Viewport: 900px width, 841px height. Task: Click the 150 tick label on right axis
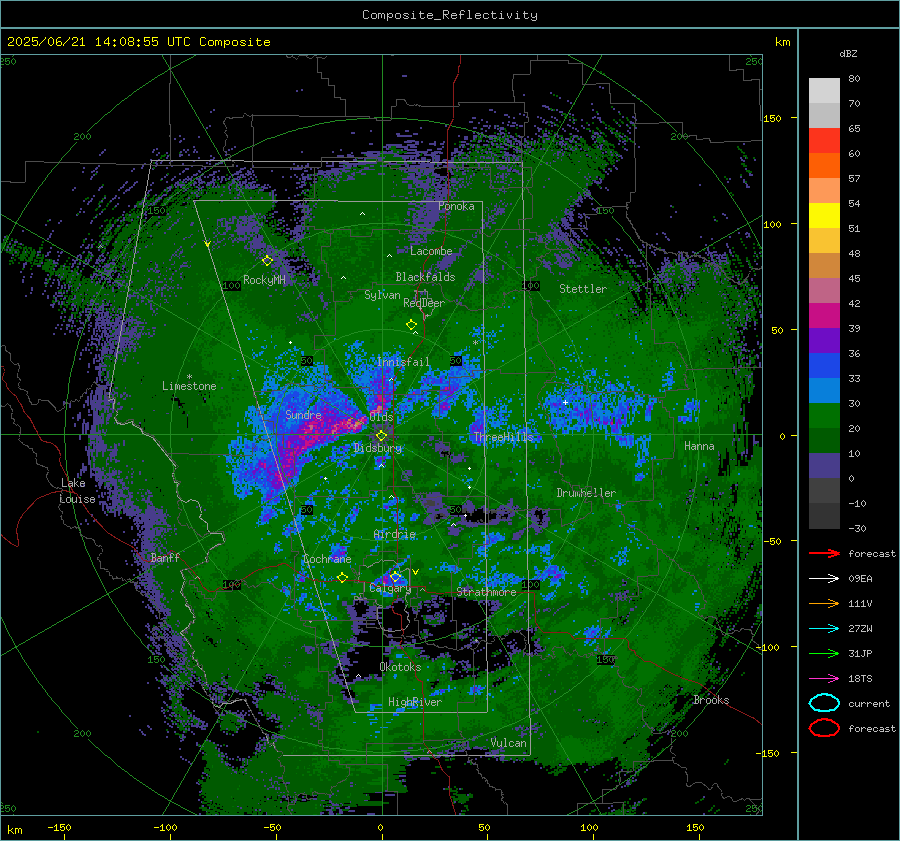click(x=772, y=118)
